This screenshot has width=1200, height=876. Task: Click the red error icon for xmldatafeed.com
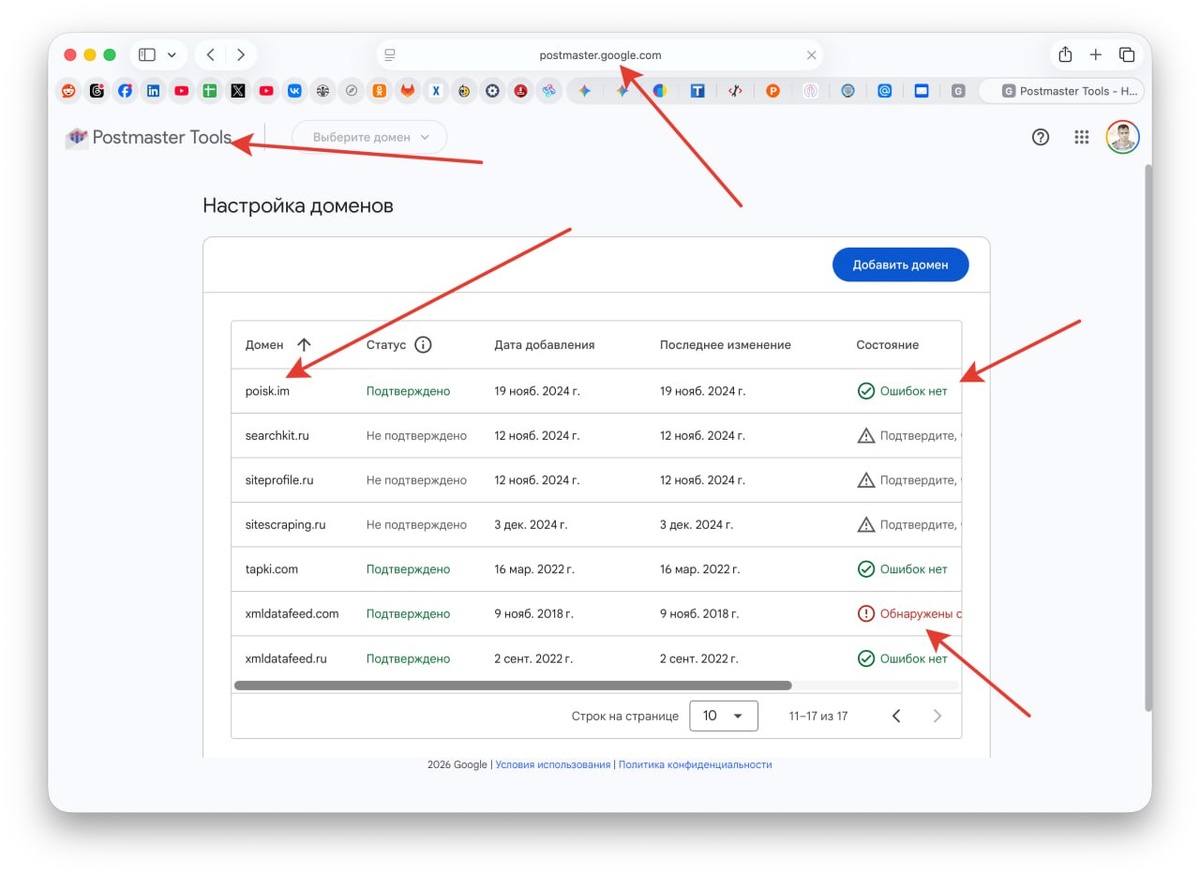(x=866, y=613)
